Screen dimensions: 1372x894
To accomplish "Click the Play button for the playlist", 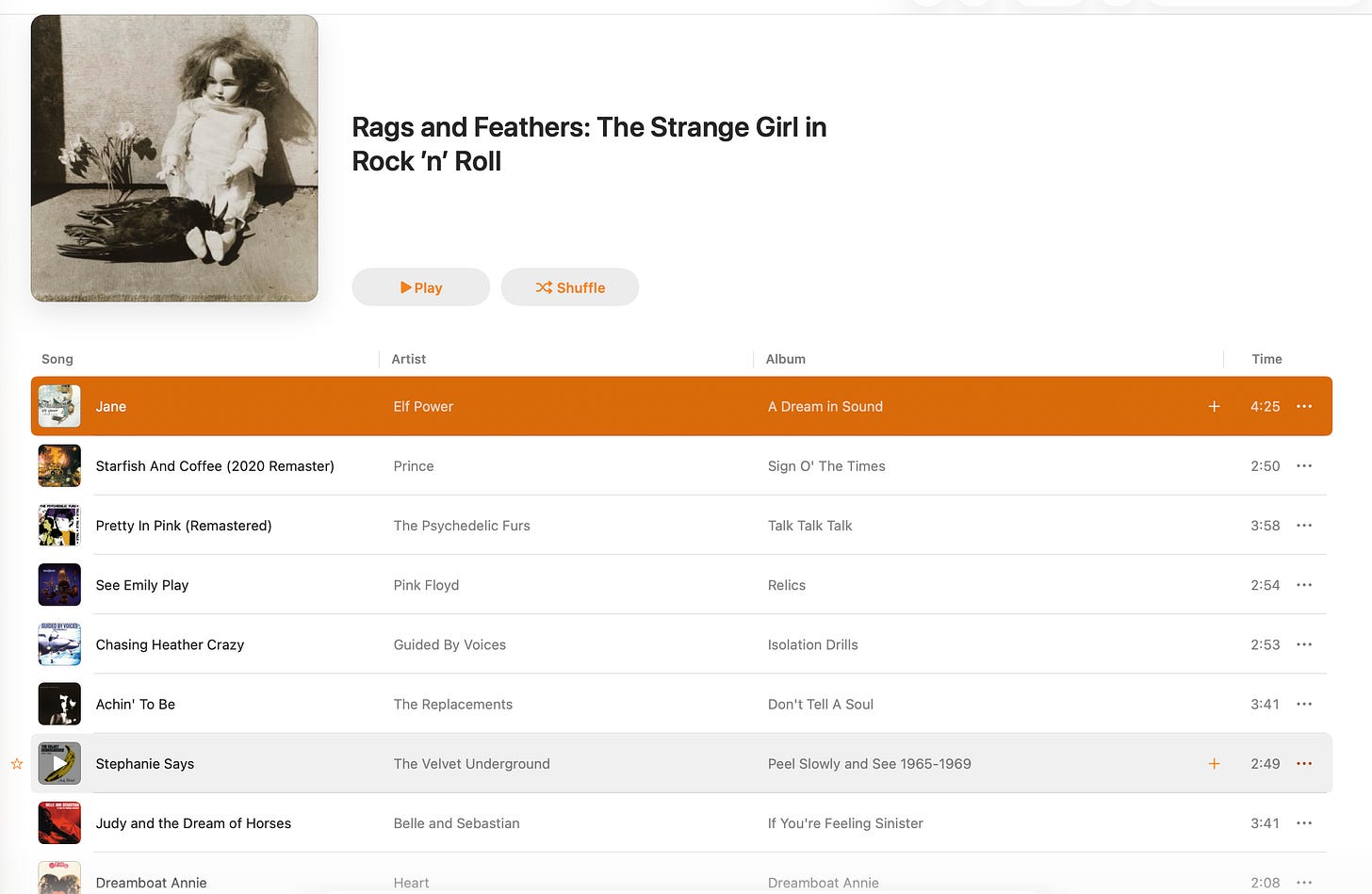I will click(x=420, y=287).
